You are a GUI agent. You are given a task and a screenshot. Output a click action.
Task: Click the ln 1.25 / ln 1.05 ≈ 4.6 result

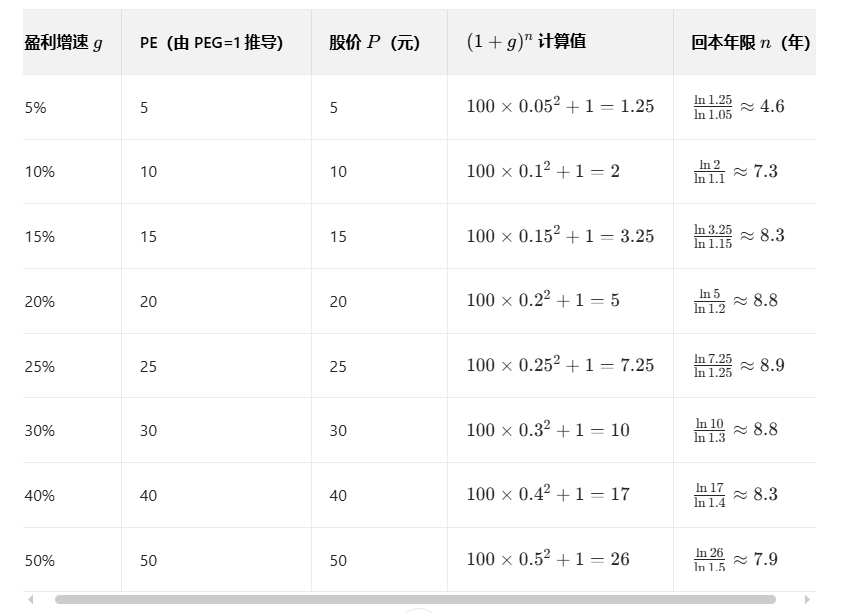click(739, 107)
